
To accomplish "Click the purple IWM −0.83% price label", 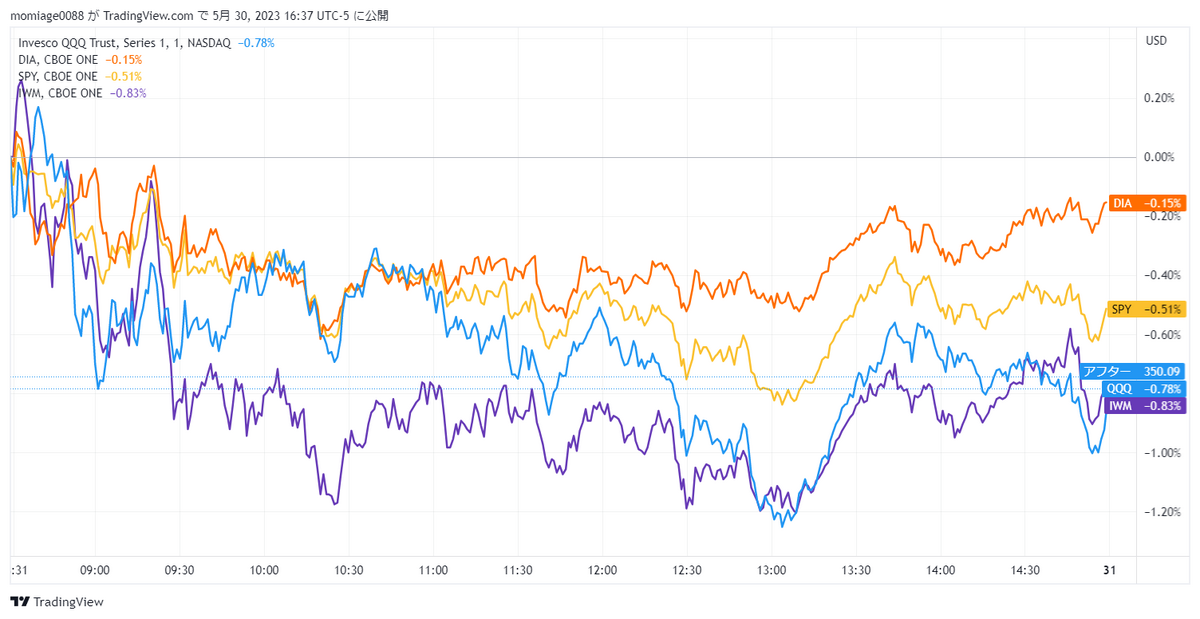I will (x=1145, y=405).
